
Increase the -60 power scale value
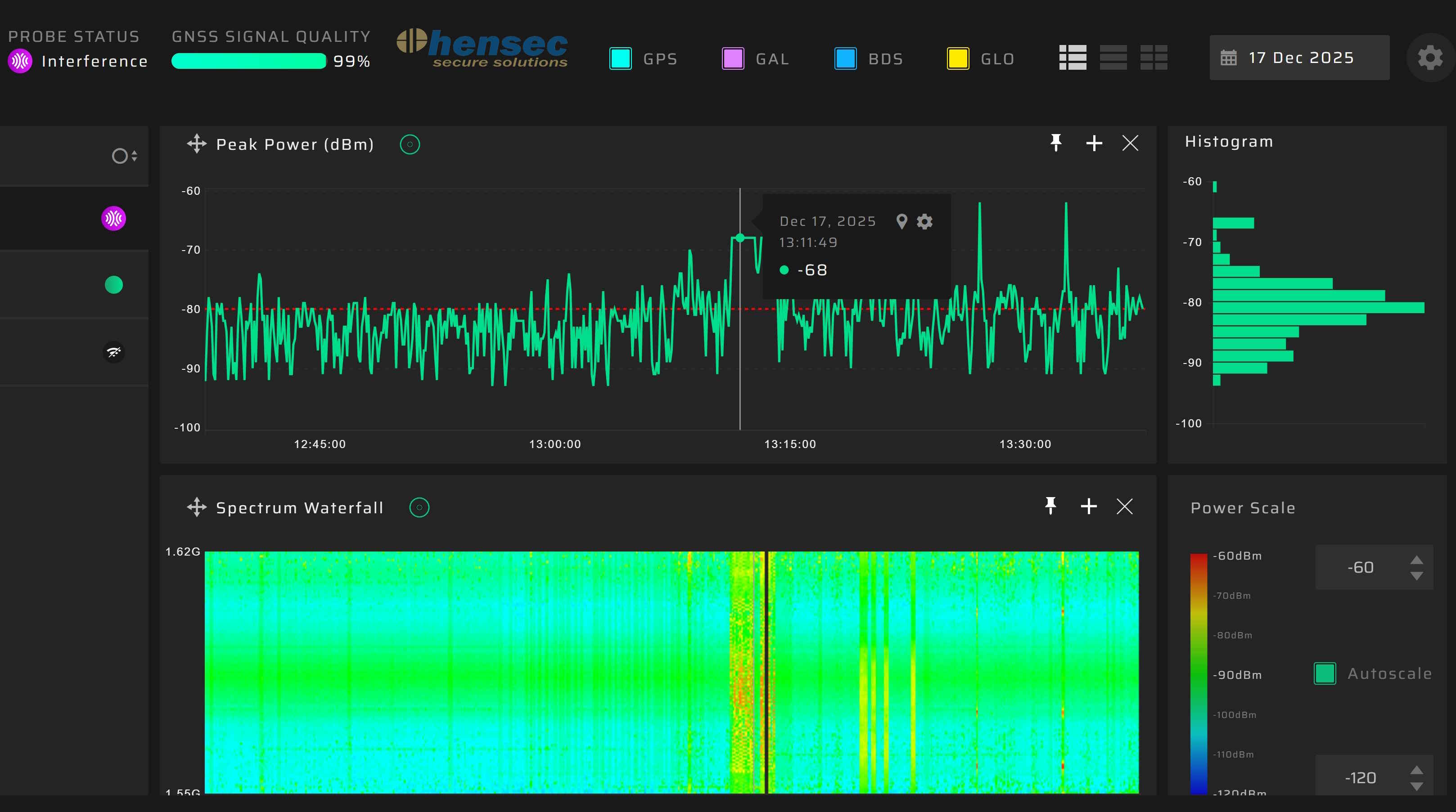click(1416, 560)
